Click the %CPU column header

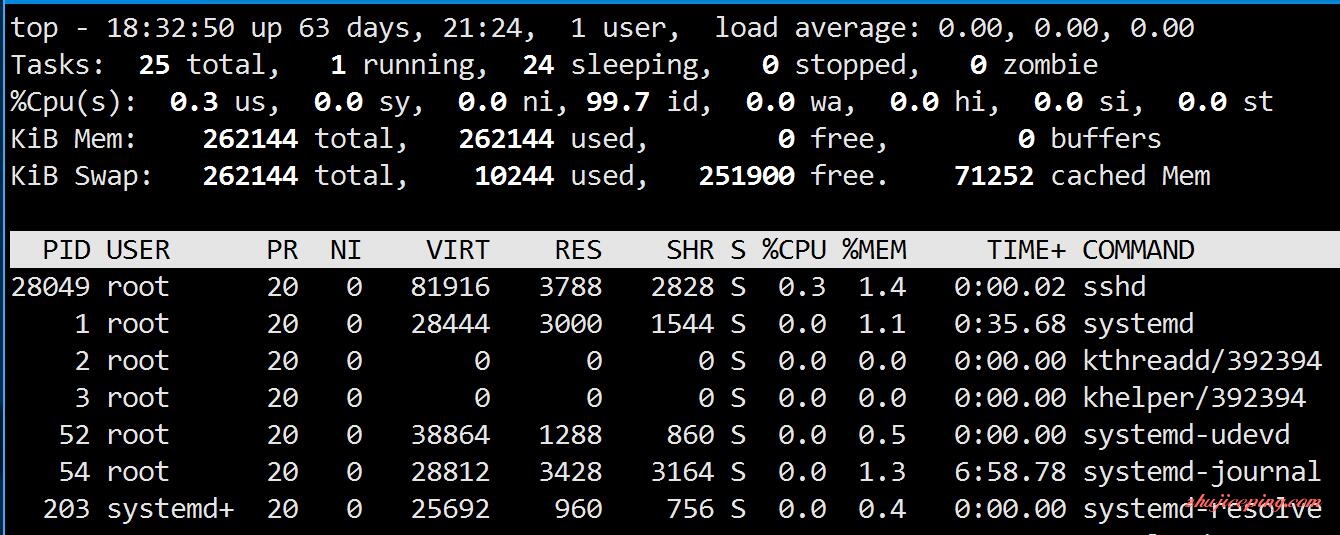pos(794,250)
